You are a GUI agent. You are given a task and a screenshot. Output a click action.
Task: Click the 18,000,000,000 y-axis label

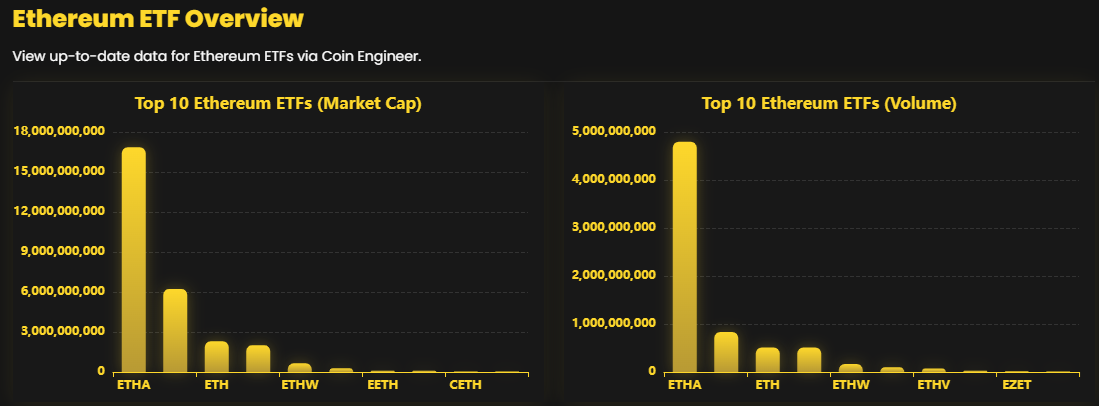[60, 131]
